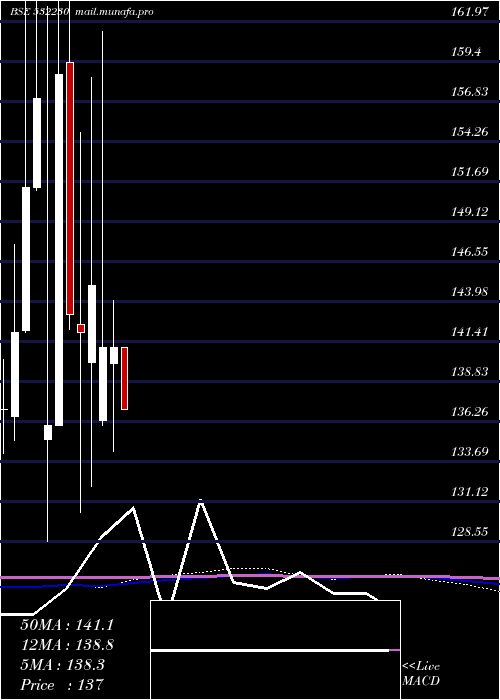
Task: Click the 136.26 price axis label
Action: (470, 412)
